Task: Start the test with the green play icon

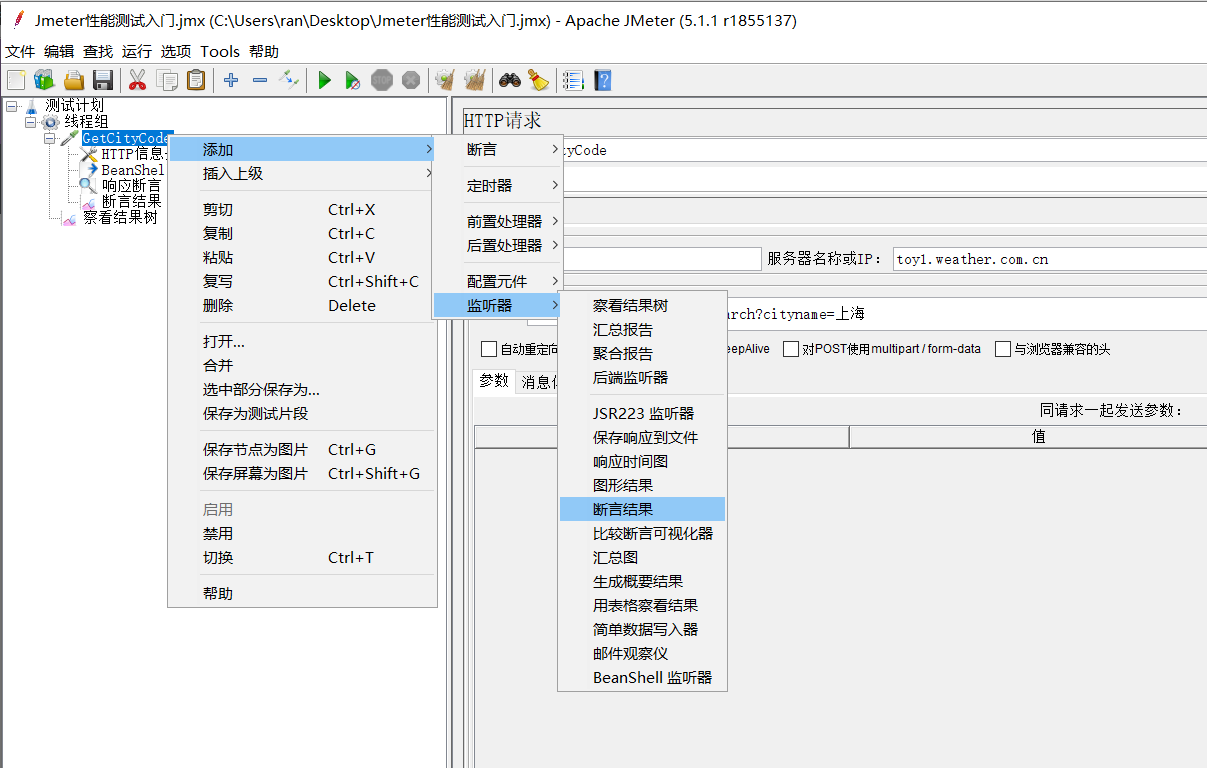Action: click(x=324, y=80)
